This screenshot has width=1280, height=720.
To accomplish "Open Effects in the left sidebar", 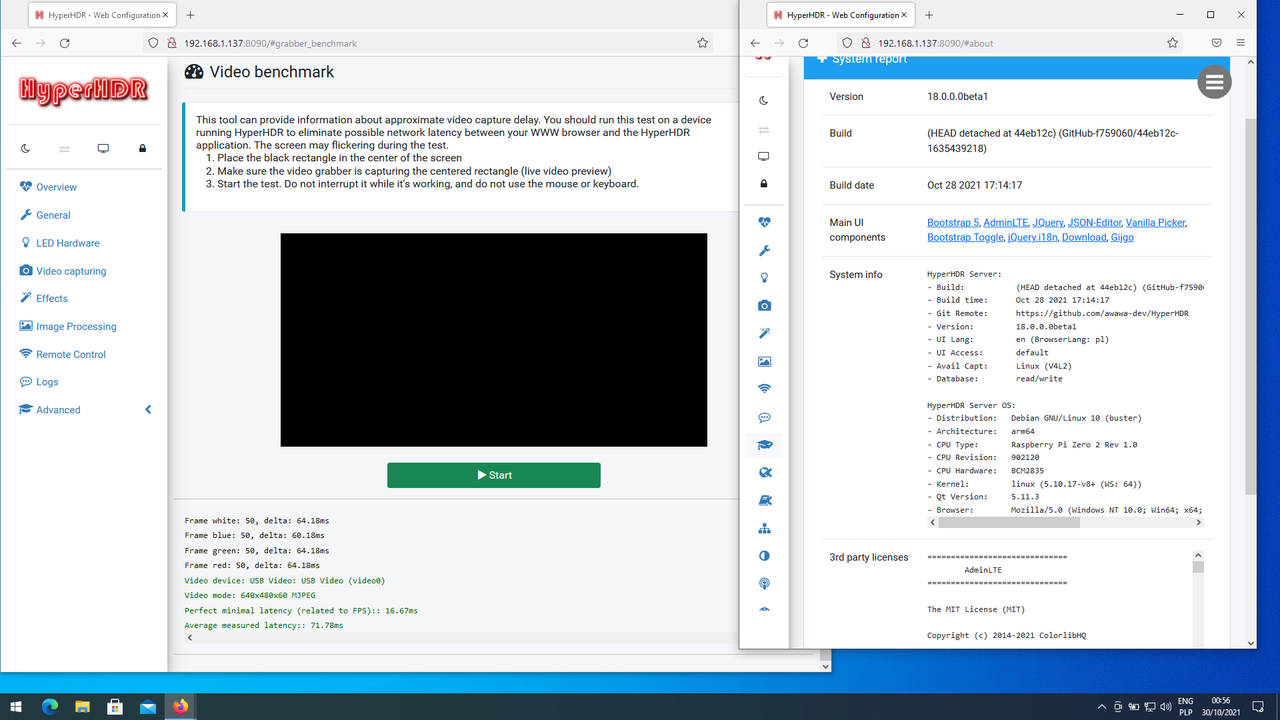I will click(x=44, y=298).
